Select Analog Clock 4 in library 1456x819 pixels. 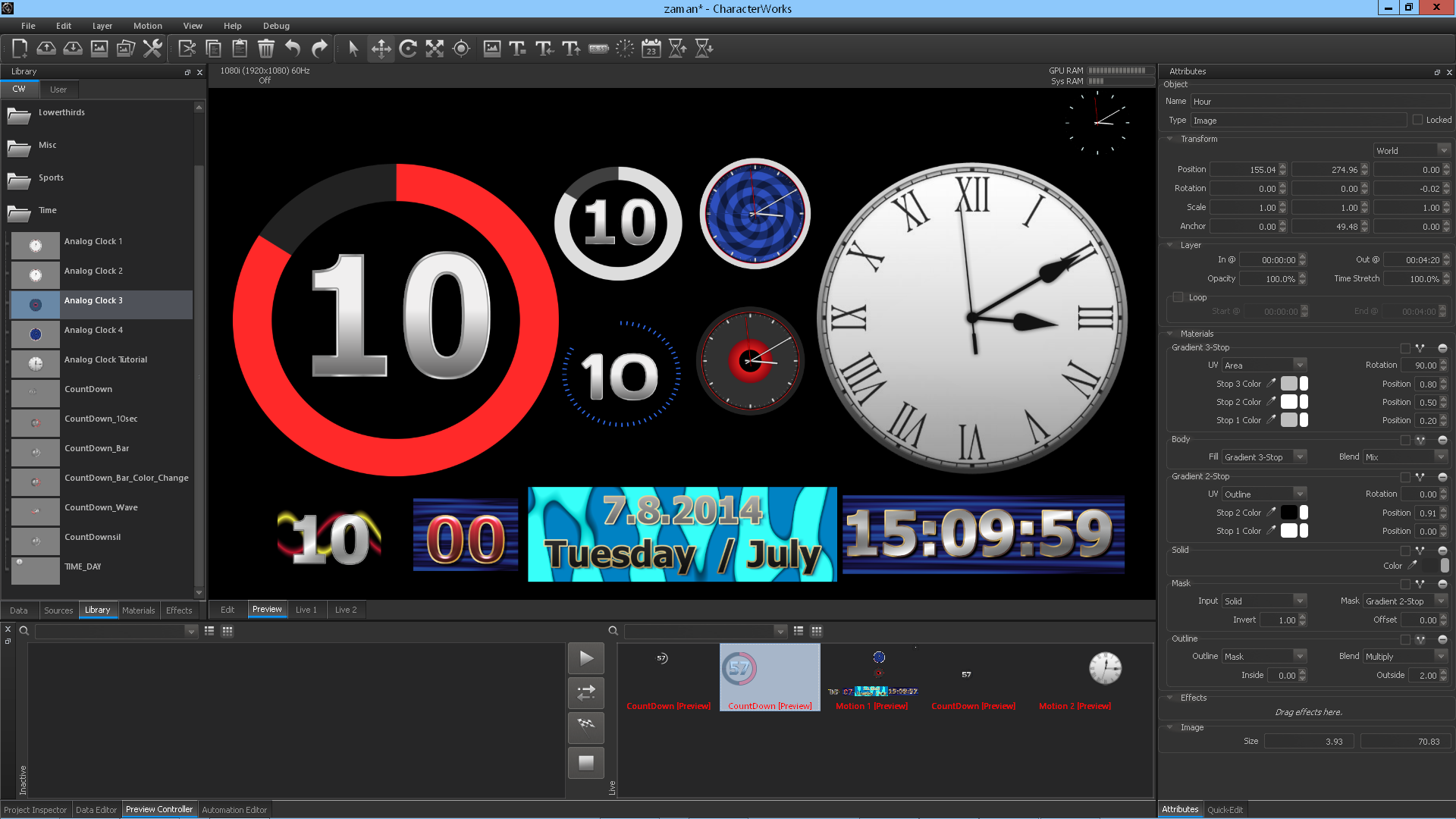tap(93, 330)
